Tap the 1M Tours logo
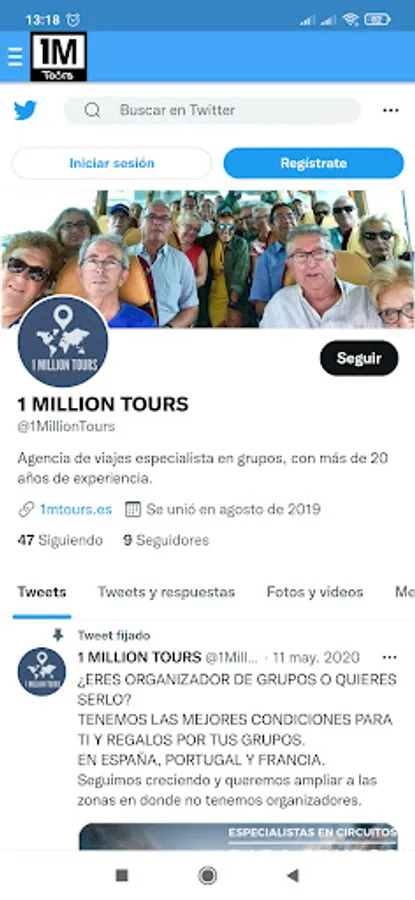Screen dimensions: 415x900 59,57
